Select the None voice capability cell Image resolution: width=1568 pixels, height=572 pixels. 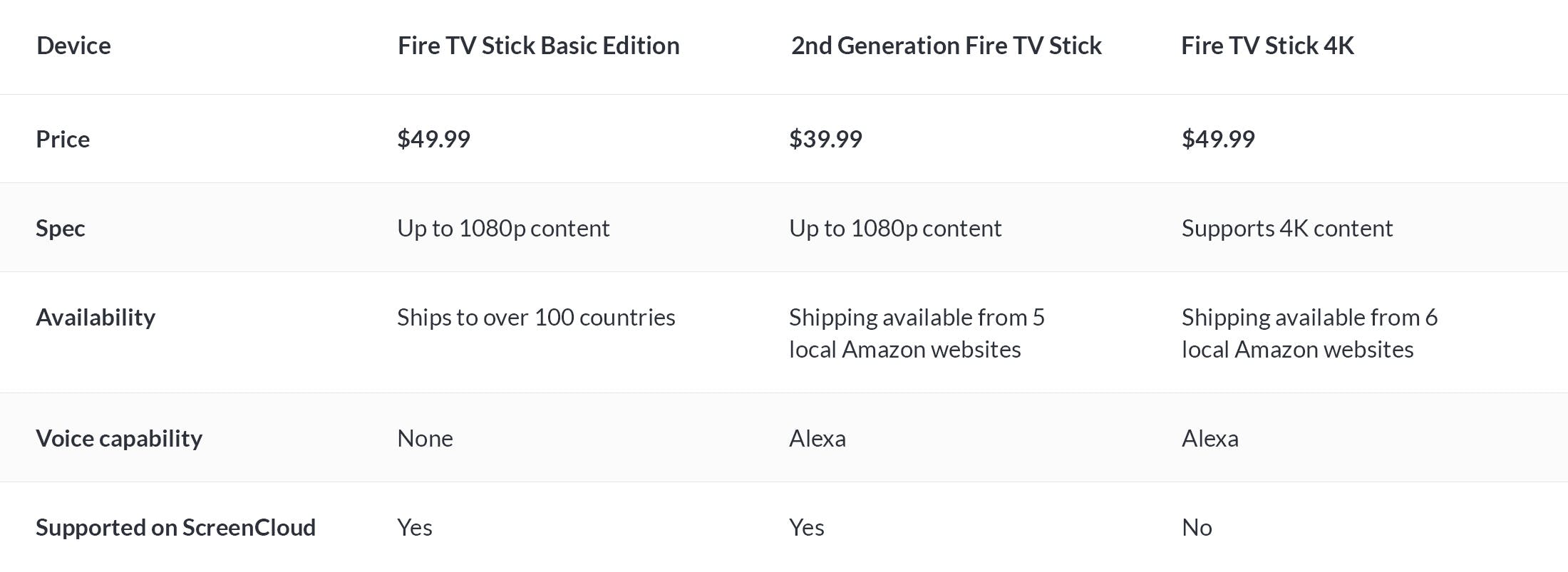click(425, 439)
